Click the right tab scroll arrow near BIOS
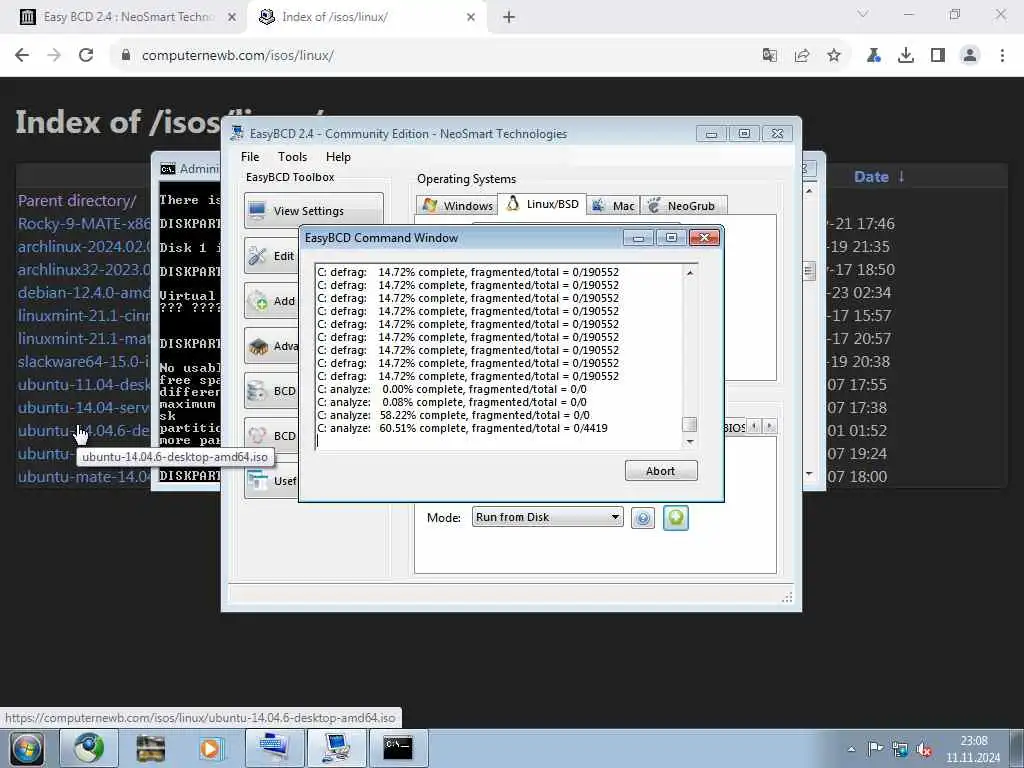This screenshot has height=768, width=1024. pyautogui.click(x=769, y=426)
